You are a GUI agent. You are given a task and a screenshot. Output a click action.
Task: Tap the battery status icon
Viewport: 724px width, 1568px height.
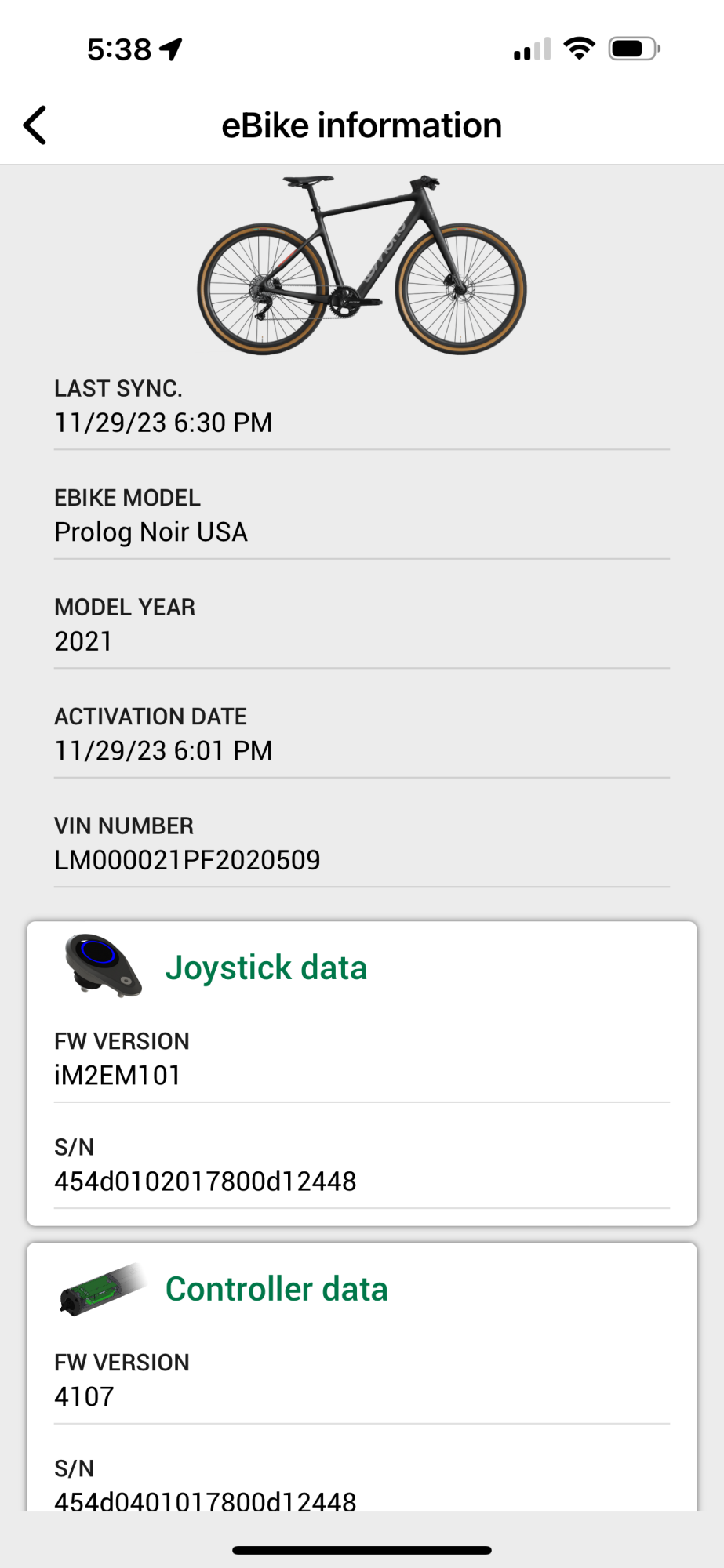tap(634, 49)
